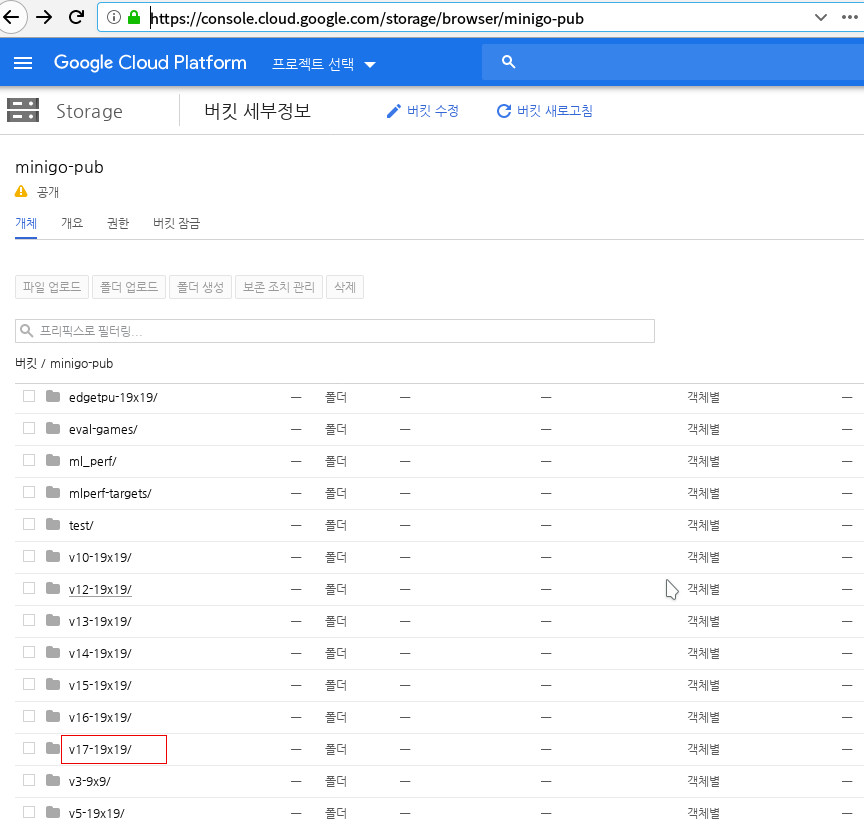This screenshot has width=864, height=828.
Task: Open the address bar history dropdown arrow
Action: coord(820,18)
